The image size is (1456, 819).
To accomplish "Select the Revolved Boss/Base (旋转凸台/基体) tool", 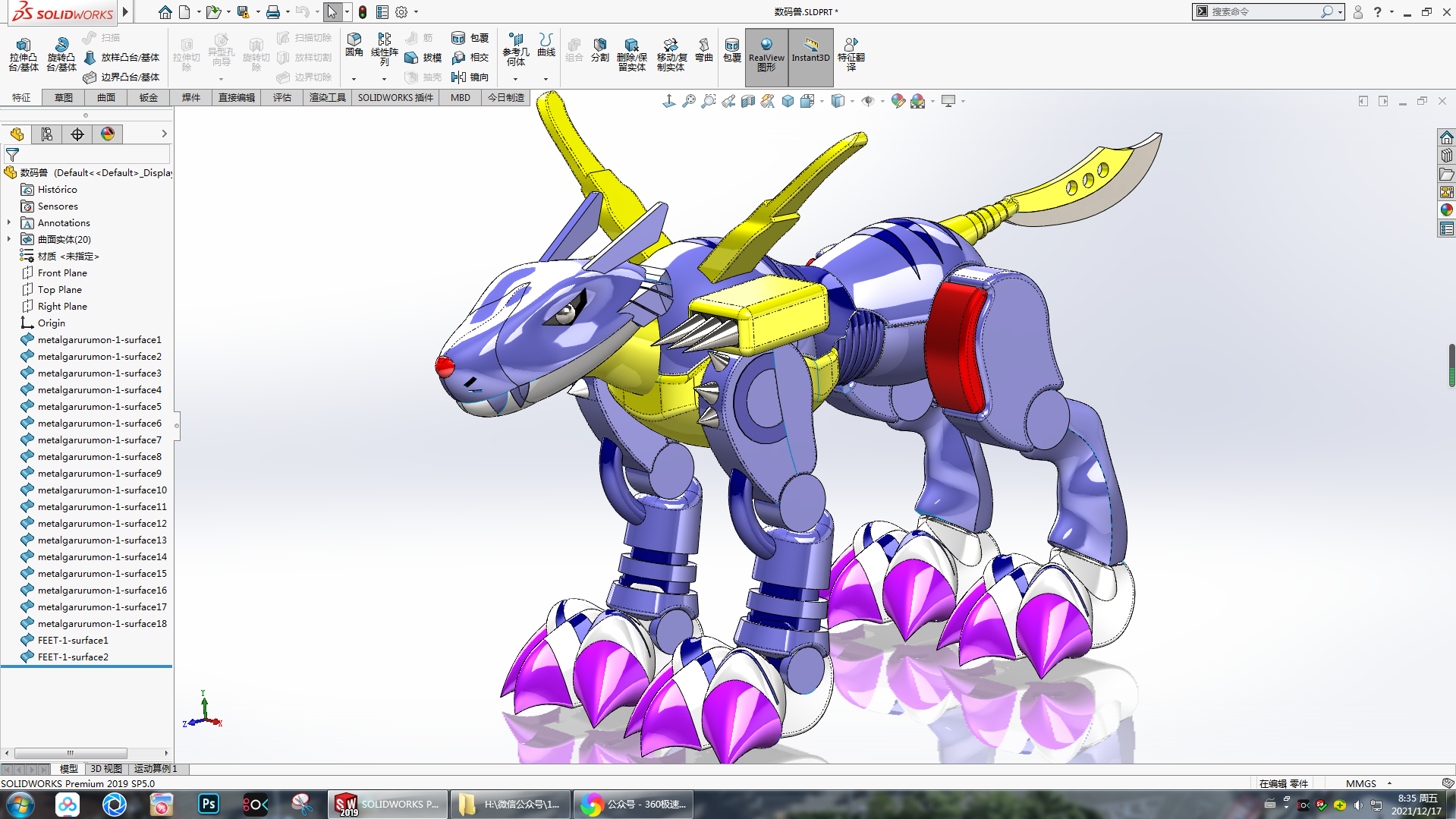I will [x=61, y=55].
